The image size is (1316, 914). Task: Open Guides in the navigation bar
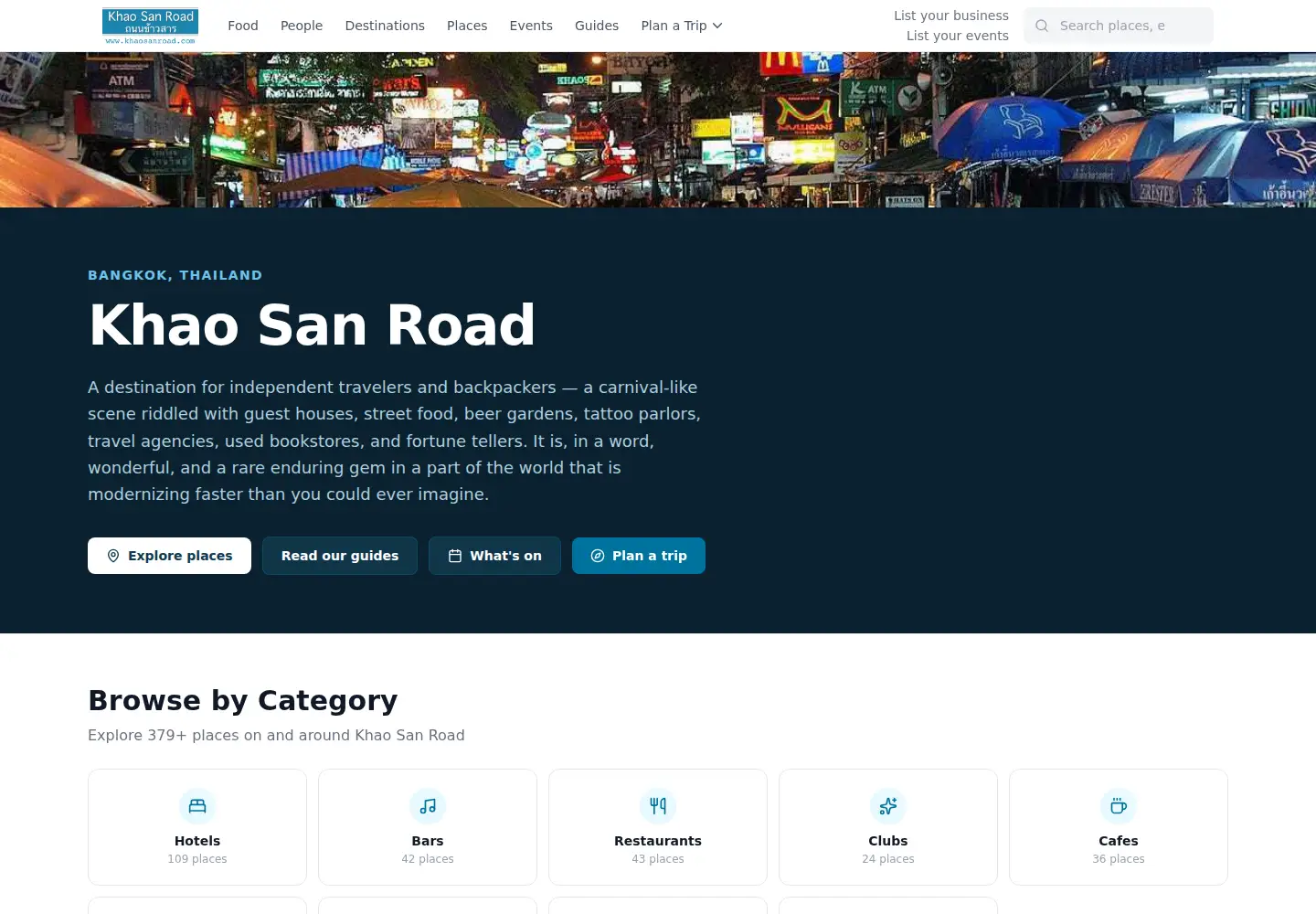[597, 26]
